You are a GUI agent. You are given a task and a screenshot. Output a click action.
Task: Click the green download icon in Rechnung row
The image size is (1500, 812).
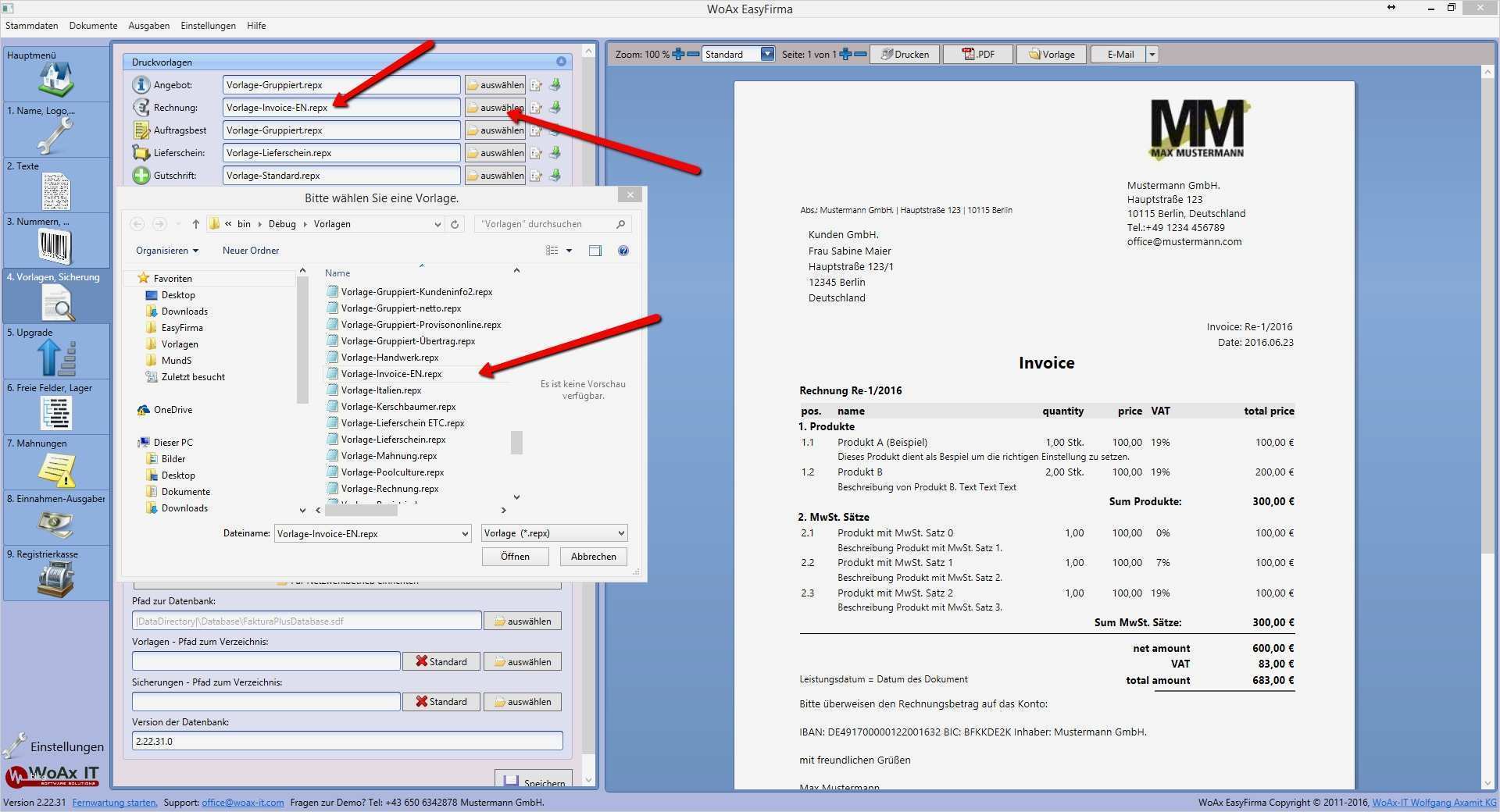555,108
